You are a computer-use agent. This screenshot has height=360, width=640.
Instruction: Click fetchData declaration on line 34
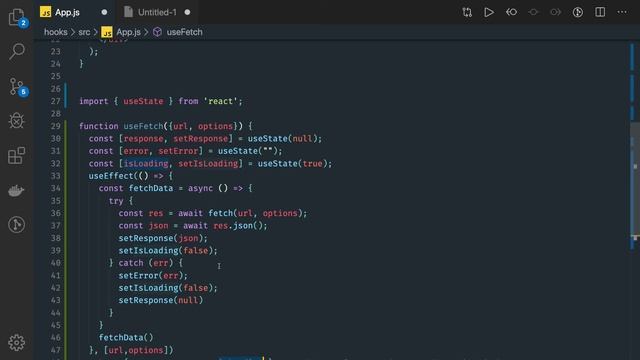coord(151,188)
